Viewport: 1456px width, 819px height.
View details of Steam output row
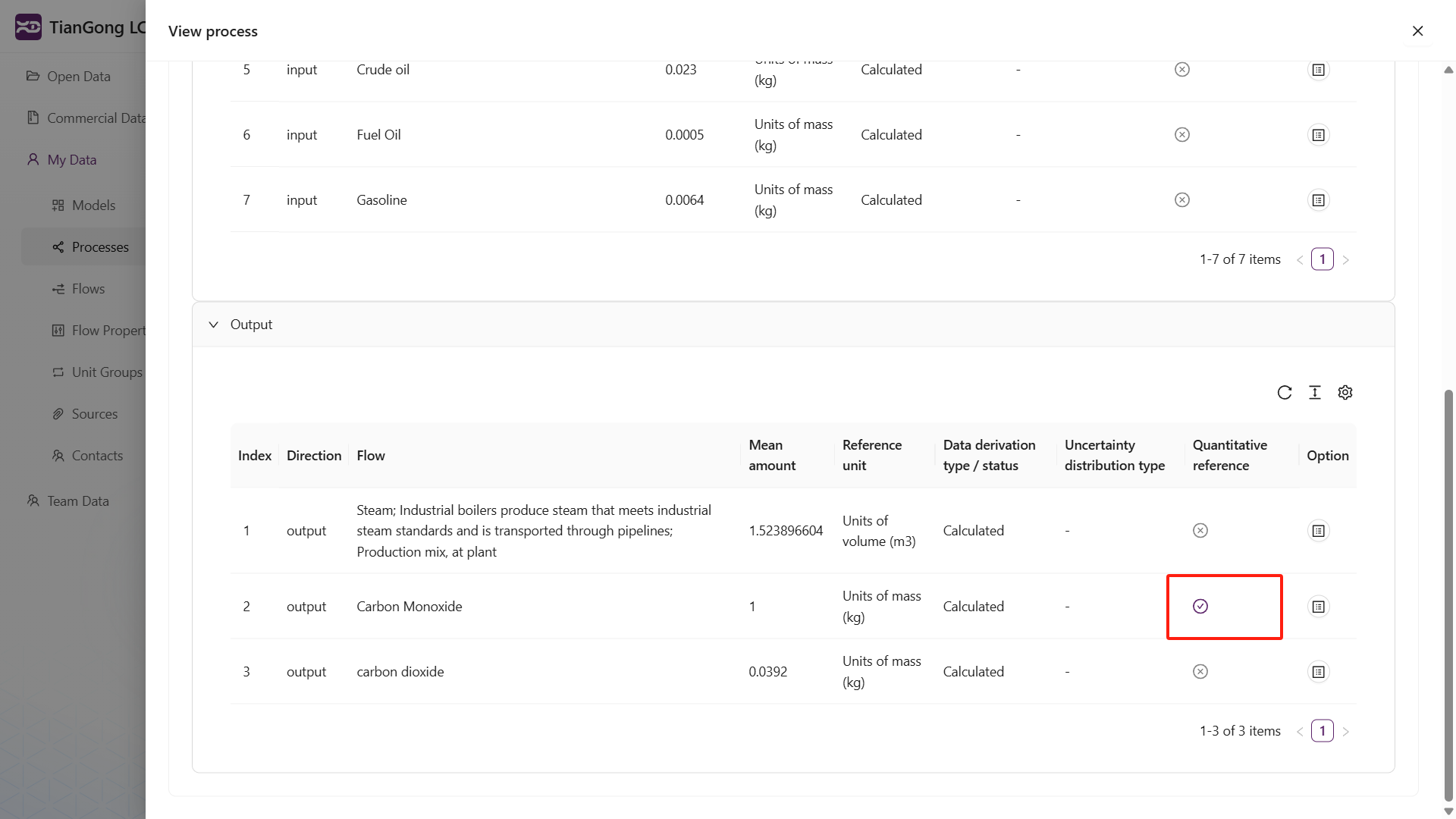point(1318,531)
